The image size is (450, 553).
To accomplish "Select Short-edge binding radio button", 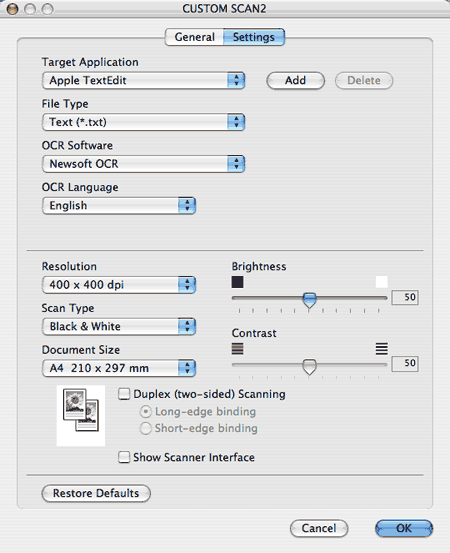I will click(x=145, y=428).
